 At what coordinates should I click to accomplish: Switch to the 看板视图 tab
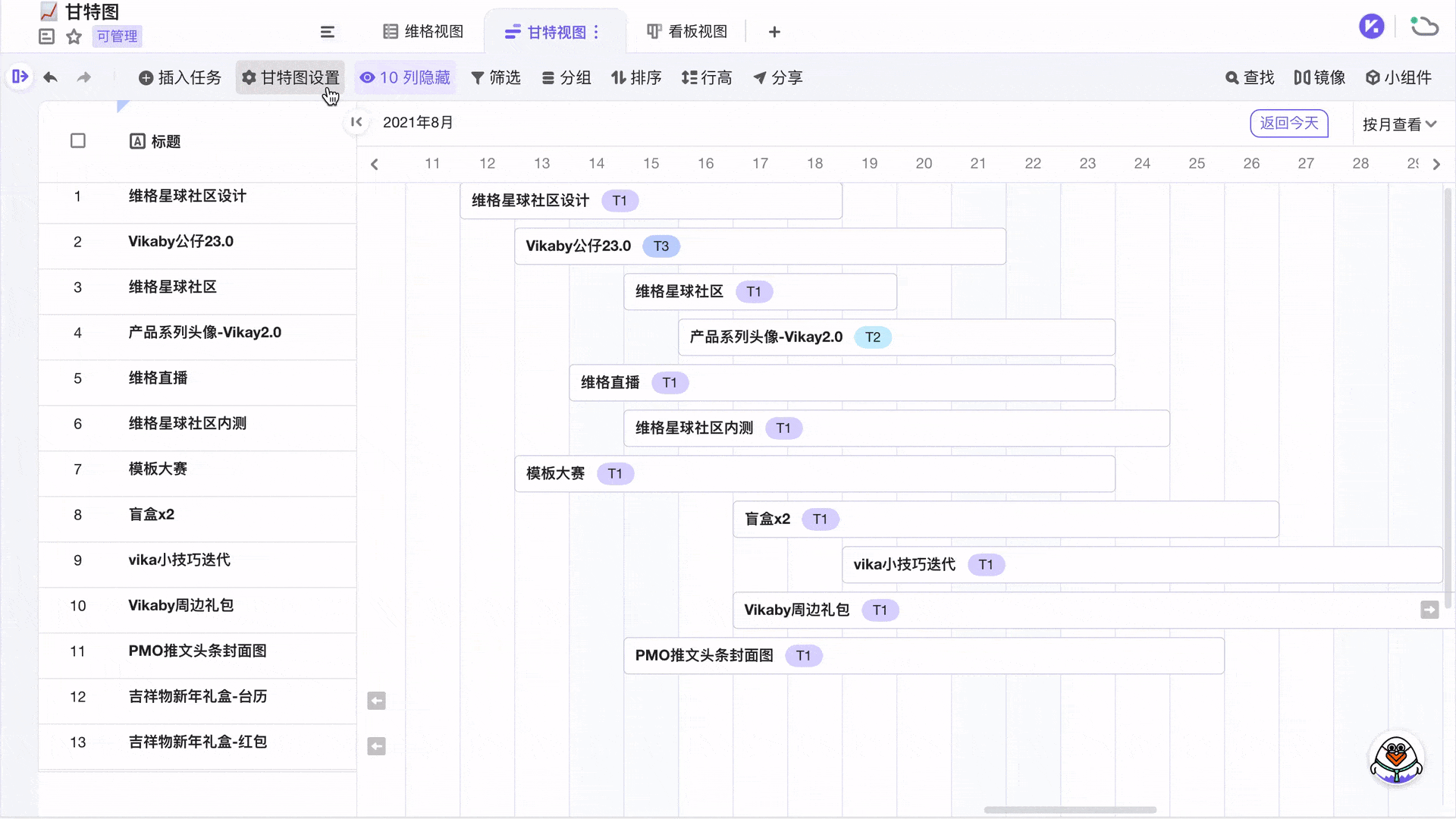(686, 31)
